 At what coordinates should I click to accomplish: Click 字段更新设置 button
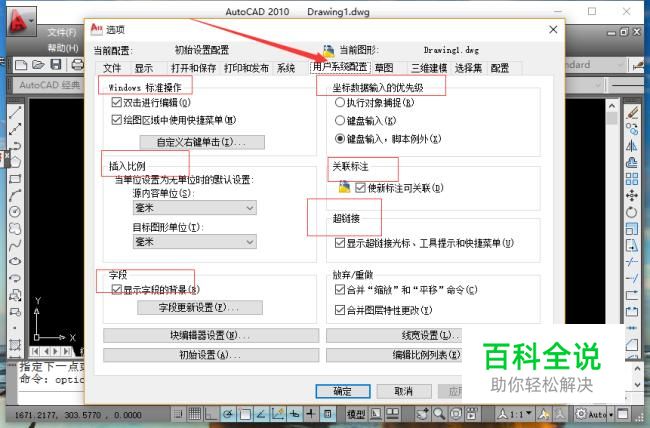coord(200,307)
